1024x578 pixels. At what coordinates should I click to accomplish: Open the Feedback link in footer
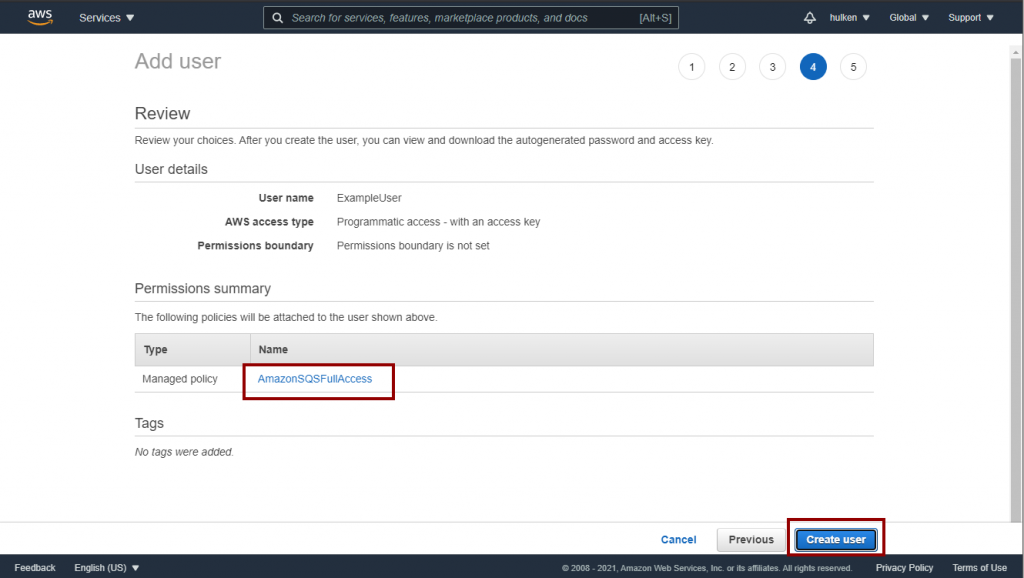pos(35,568)
